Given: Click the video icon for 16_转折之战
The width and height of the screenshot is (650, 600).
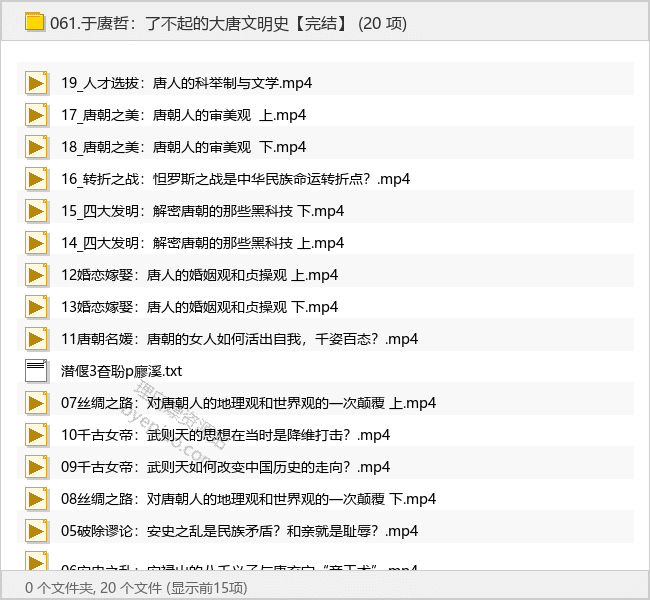Looking at the screenshot, I should coord(36,179).
